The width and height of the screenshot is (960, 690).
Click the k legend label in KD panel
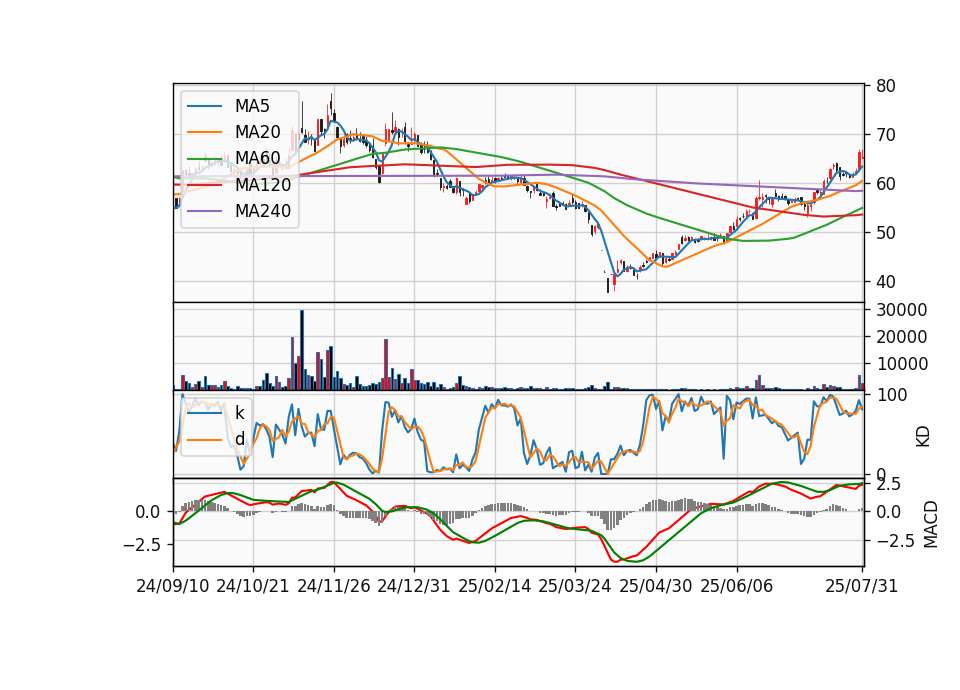[x=239, y=413]
